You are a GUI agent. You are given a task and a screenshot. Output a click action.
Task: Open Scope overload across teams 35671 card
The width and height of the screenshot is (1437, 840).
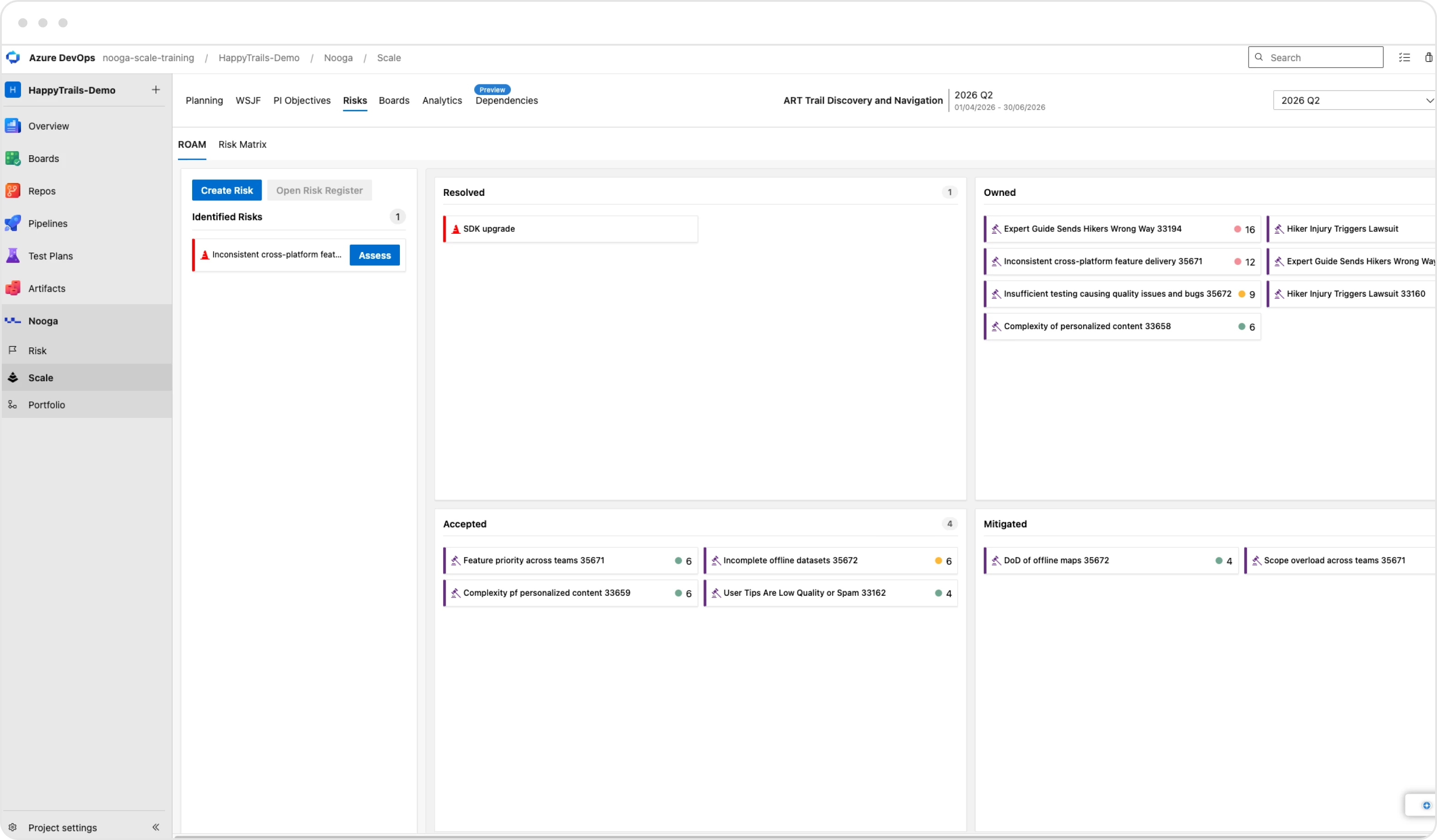[1339, 561]
